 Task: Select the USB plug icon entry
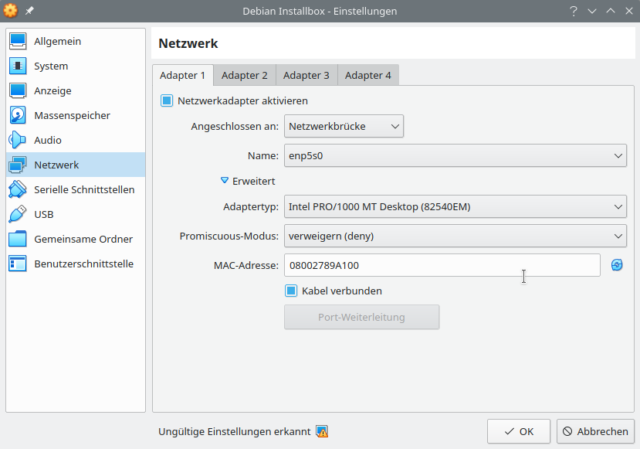click(18, 214)
